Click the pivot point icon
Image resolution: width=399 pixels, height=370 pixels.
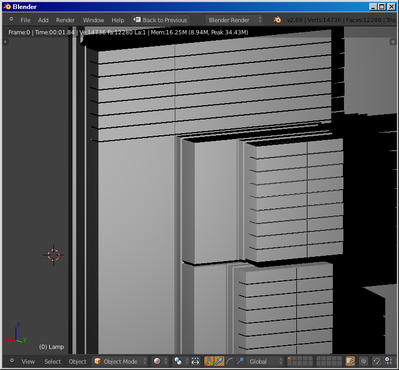tap(178, 361)
